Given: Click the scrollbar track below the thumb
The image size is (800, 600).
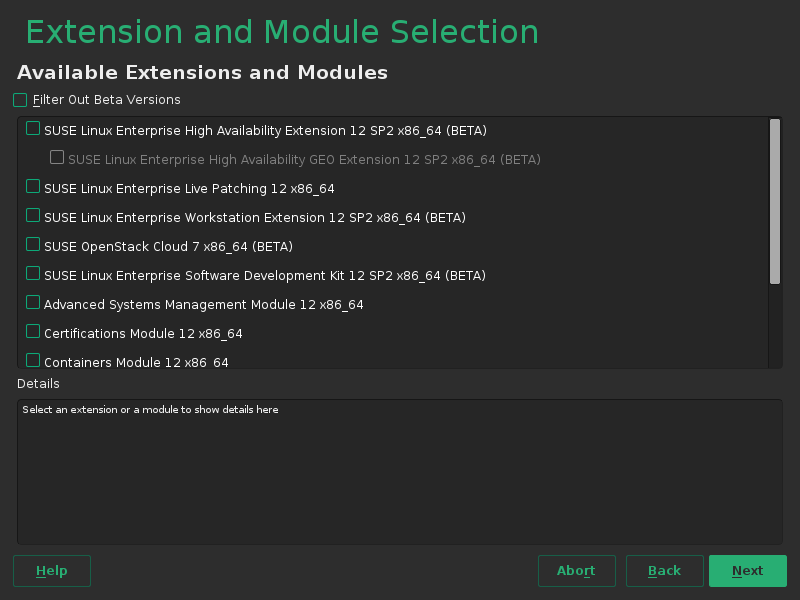Looking at the screenshot, I should click(775, 328).
